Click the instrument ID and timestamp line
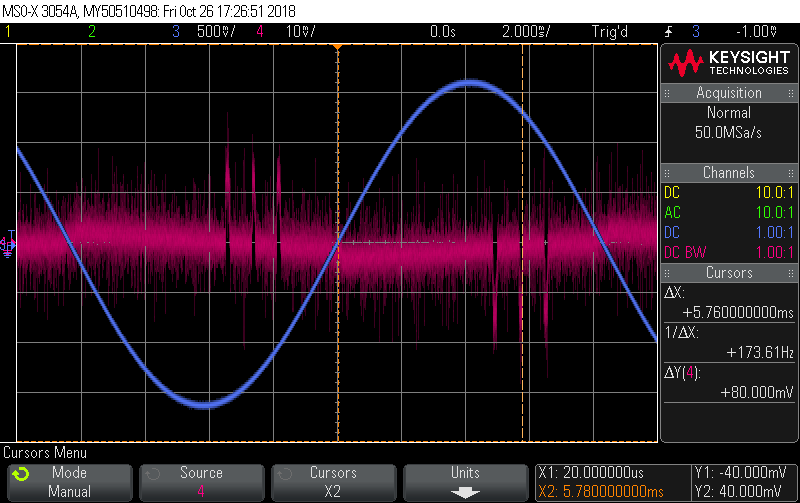 click(x=149, y=11)
